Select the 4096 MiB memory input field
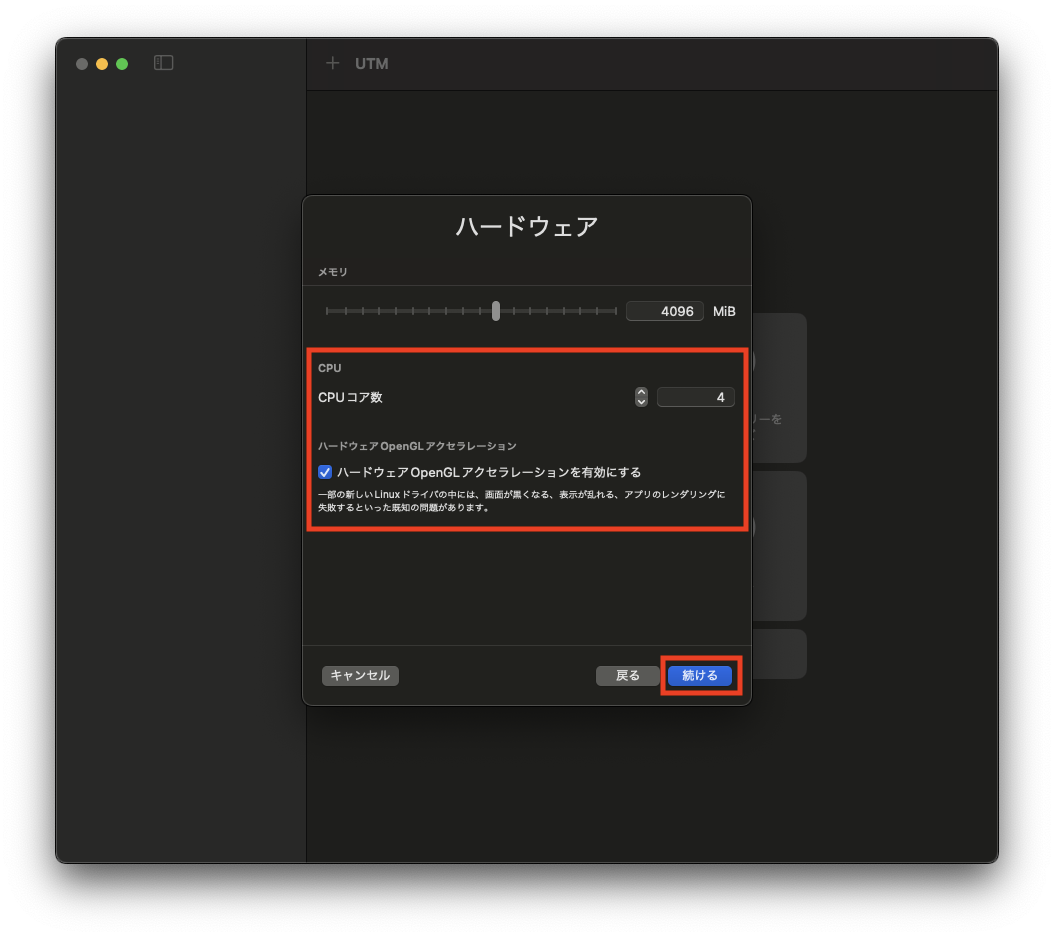Image resolution: width=1054 pixels, height=937 pixels. click(x=664, y=311)
